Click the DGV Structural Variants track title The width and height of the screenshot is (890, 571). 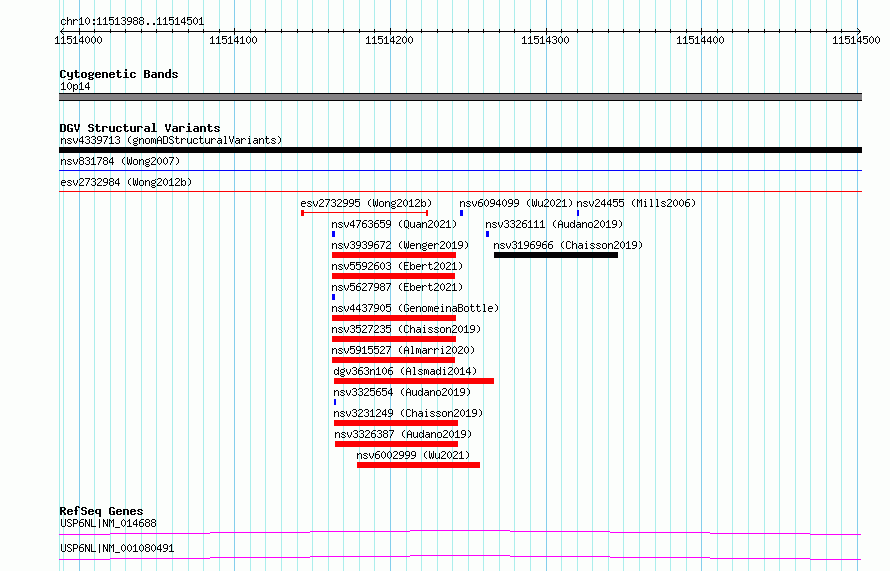[x=140, y=128]
